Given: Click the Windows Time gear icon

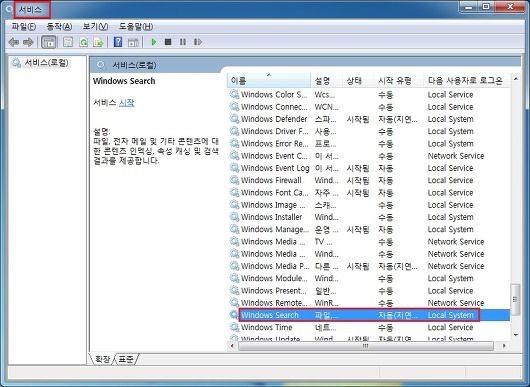Looking at the screenshot, I should (x=234, y=327).
